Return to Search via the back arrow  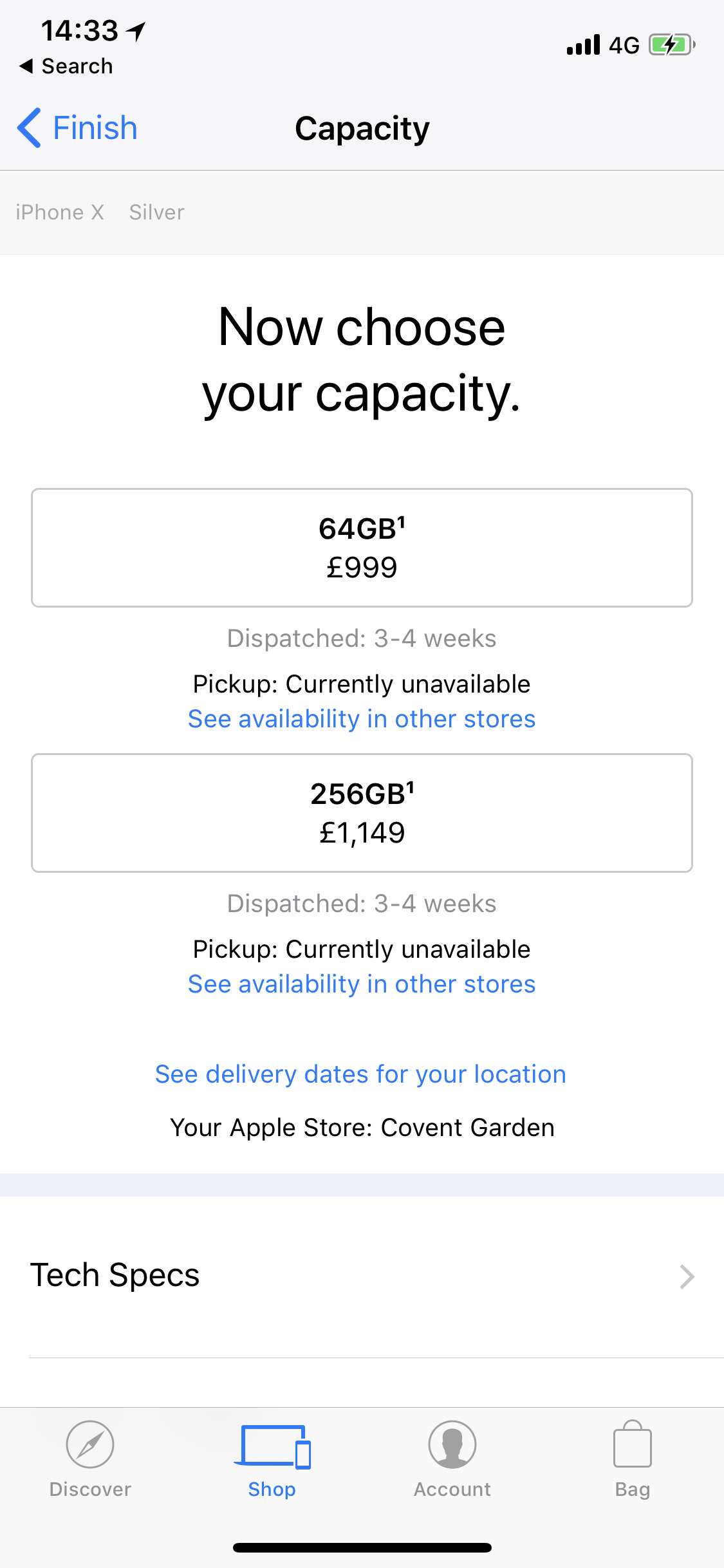66,66
